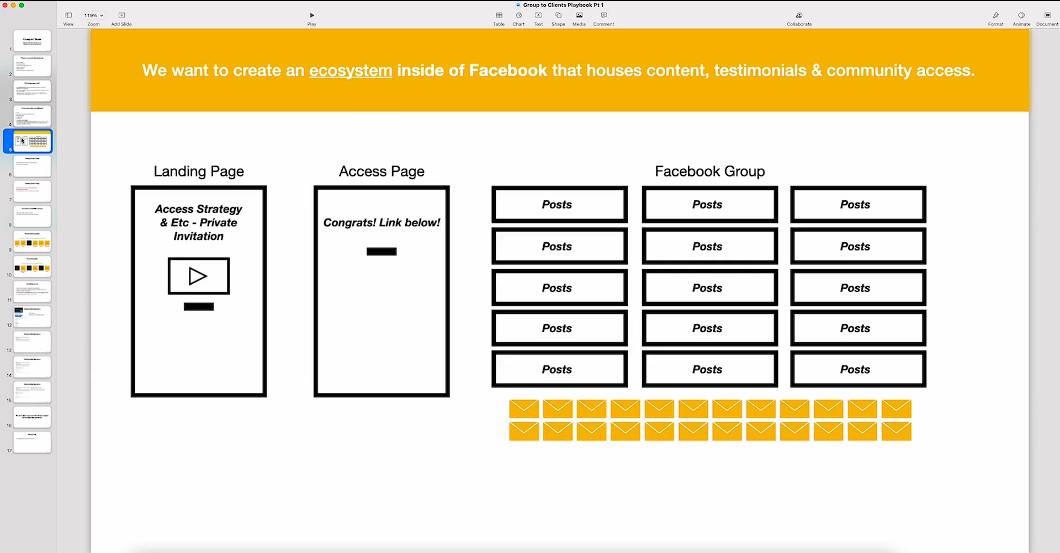1060x553 pixels.
Task: Open the Shape insert menu
Action: [558, 16]
